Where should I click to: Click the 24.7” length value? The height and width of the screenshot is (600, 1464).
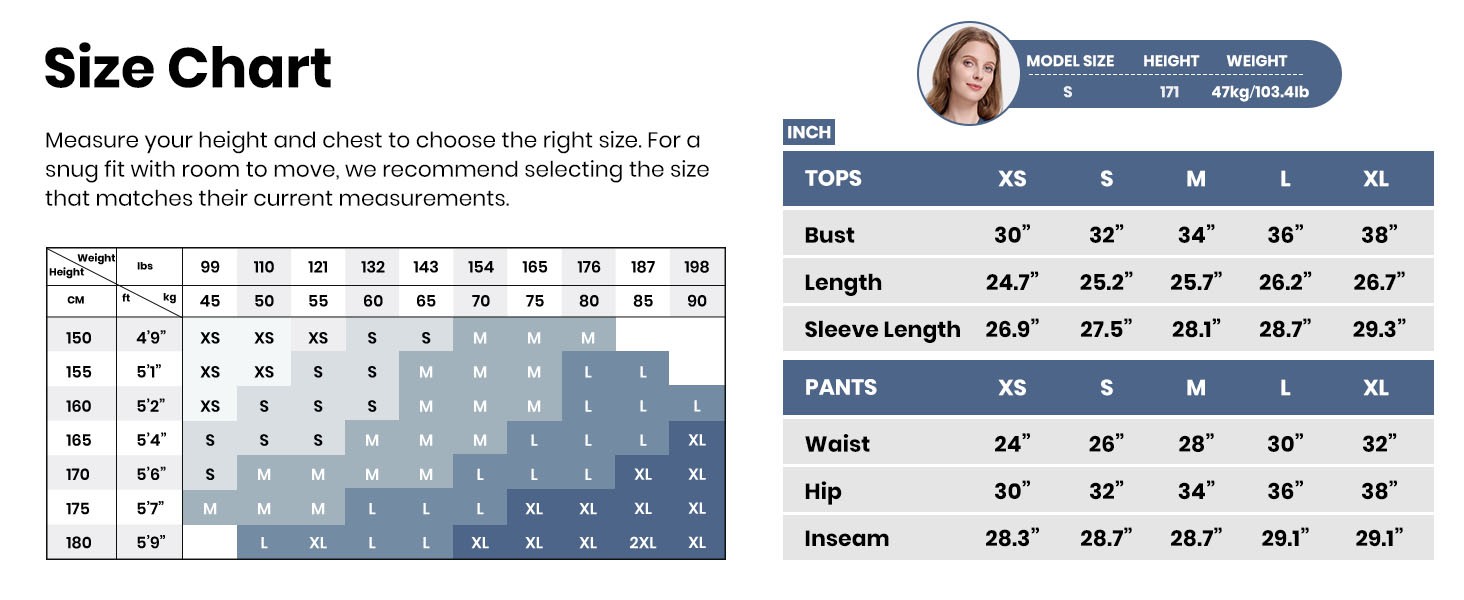(x=1012, y=283)
